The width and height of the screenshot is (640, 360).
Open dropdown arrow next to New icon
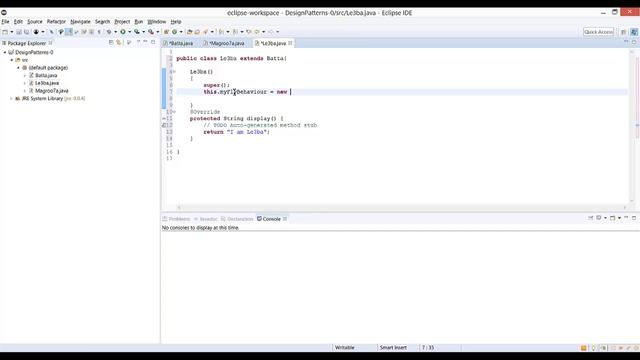point(11,32)
